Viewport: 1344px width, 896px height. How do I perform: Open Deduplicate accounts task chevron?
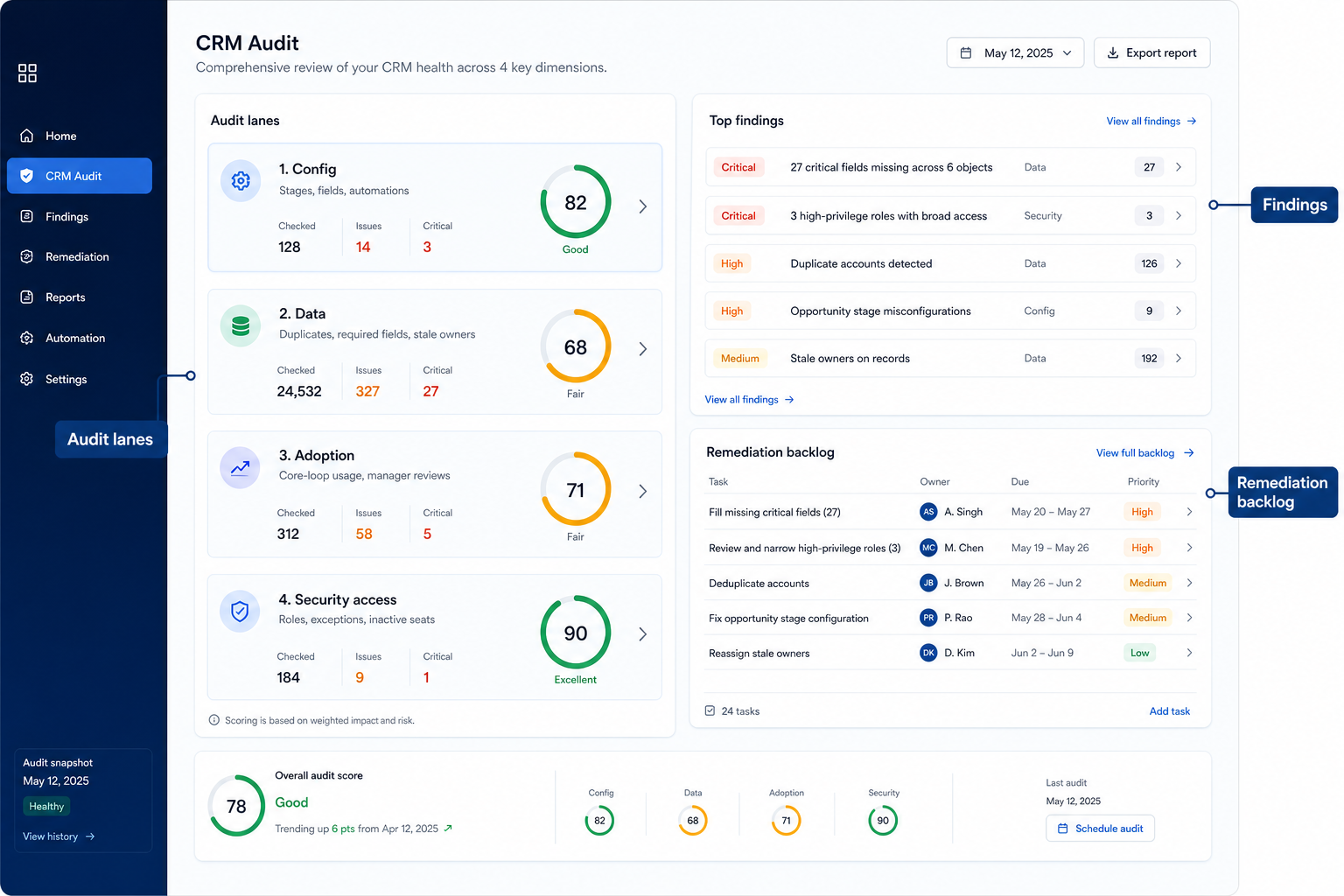click(1189, 583)
